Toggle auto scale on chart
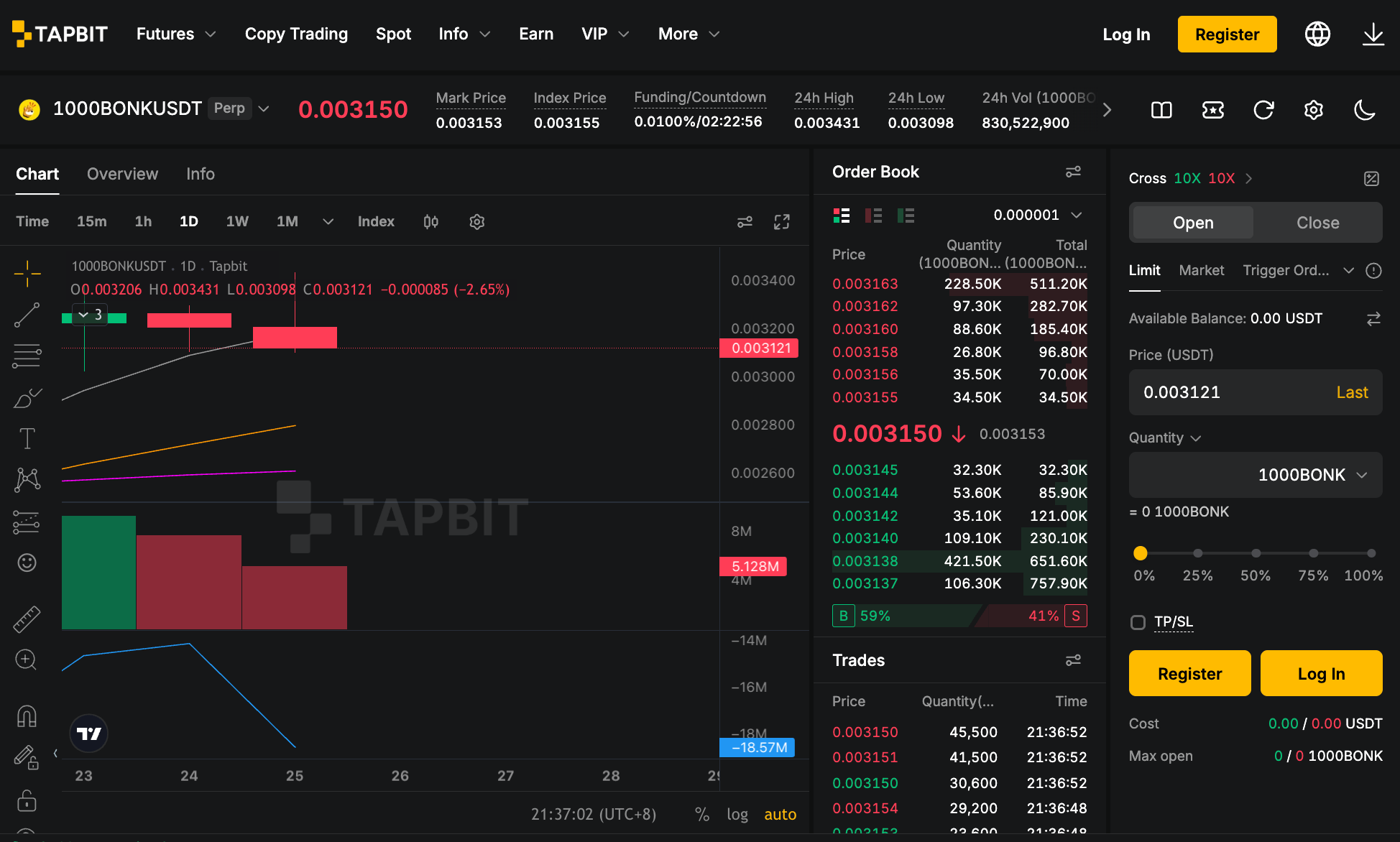The height and width of the screenshot is (842, 1400). tap(780, 814)
